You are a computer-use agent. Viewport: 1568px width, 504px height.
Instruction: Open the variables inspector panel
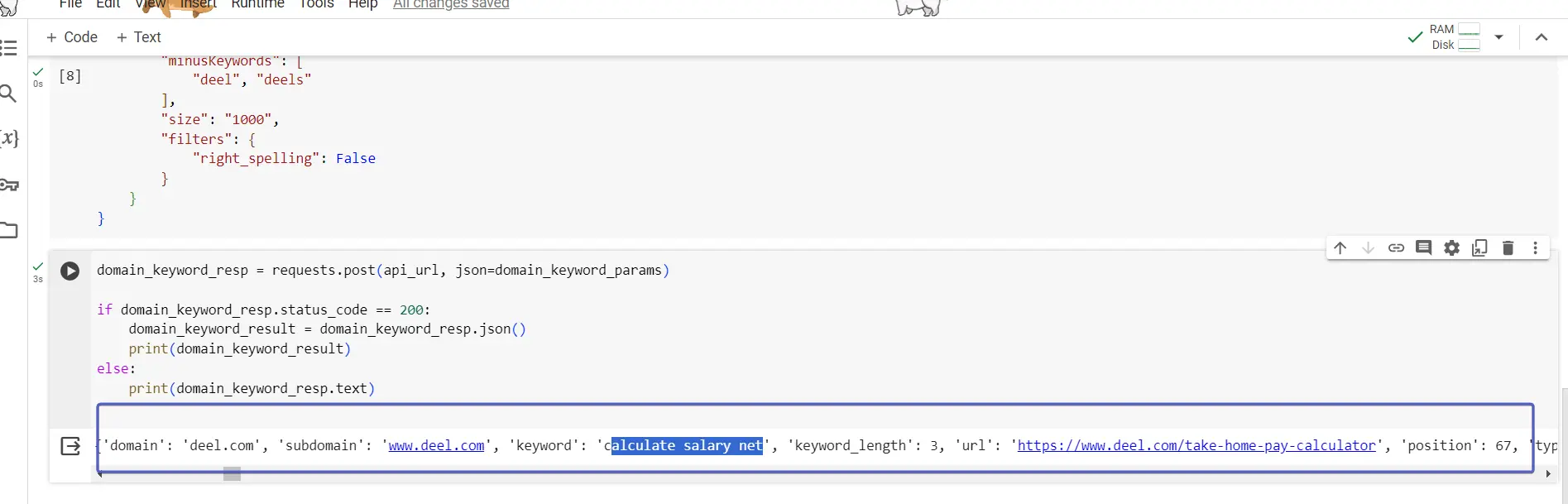[8, 138]
